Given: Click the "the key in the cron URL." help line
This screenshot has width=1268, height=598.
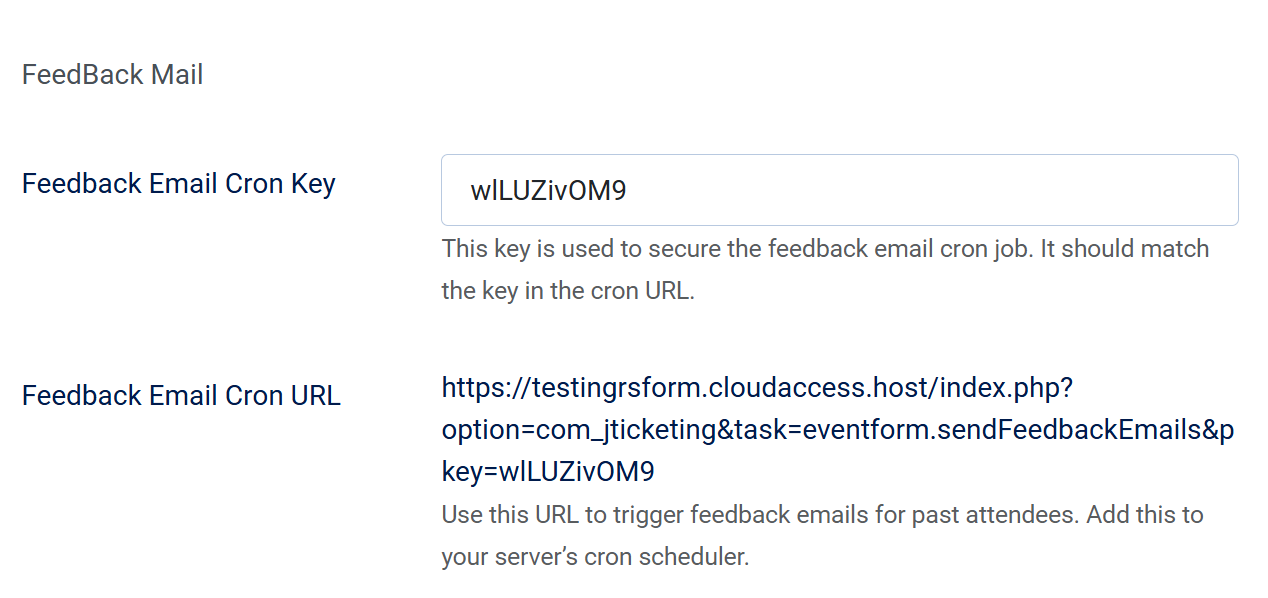Looking at the screenshot, I should click(567, 292).
